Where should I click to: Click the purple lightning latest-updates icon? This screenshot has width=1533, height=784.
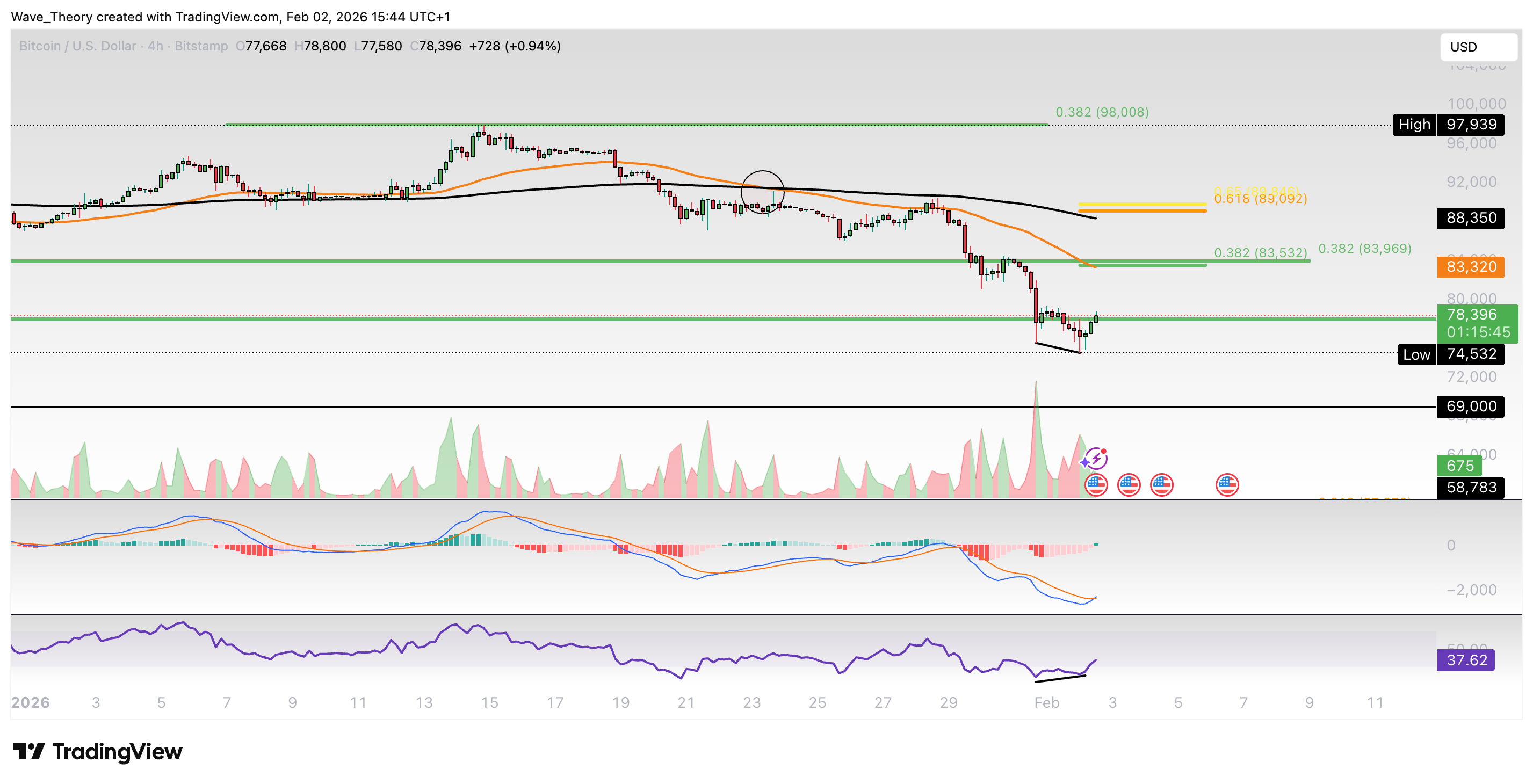click(x=1096, y=459)
